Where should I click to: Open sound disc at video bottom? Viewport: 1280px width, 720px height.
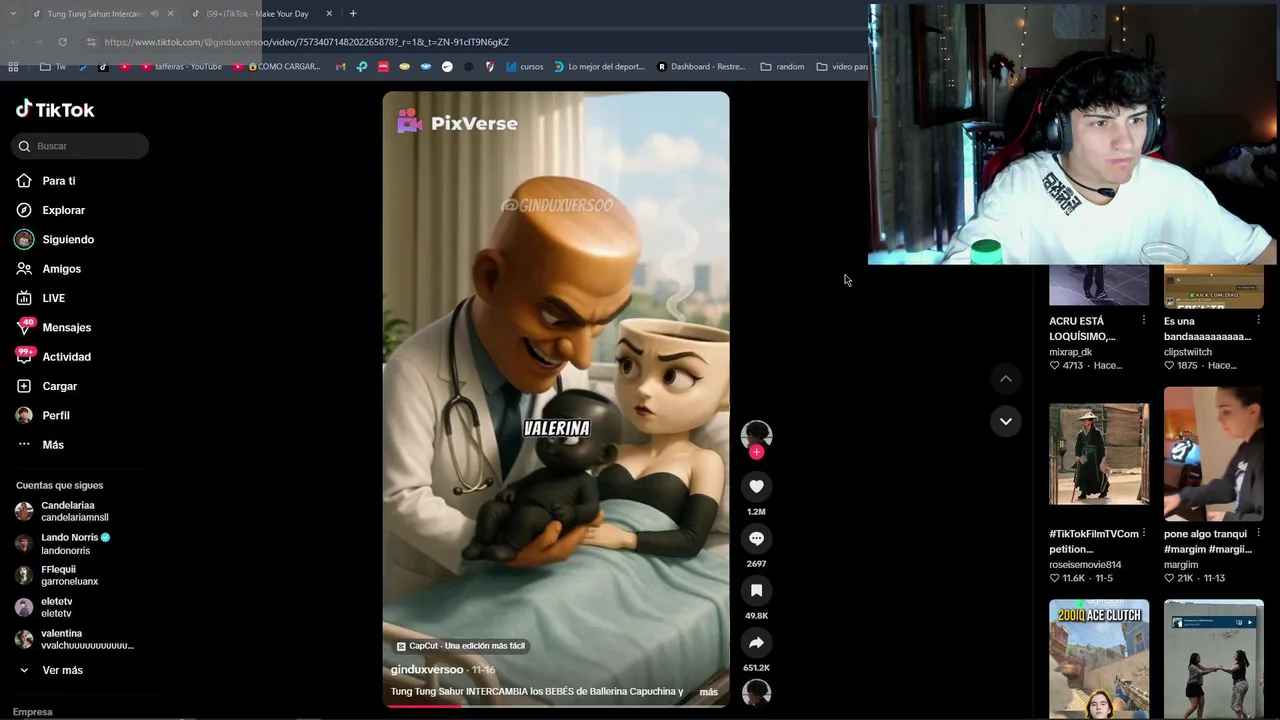click(x=756, y=692)
